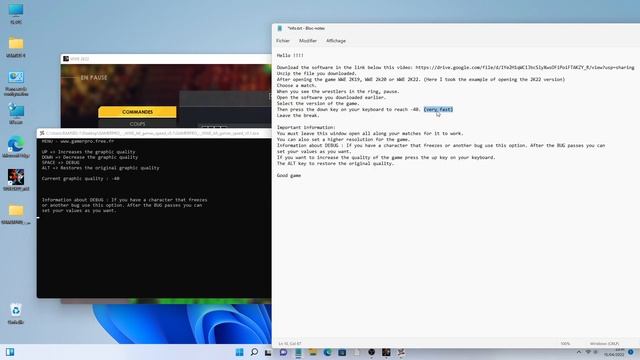Image resolution: width=640 pixels, height=360 pixels.
Task: Select the speed tool taskbar icon at far right of apps
Action: coord(401,352)
